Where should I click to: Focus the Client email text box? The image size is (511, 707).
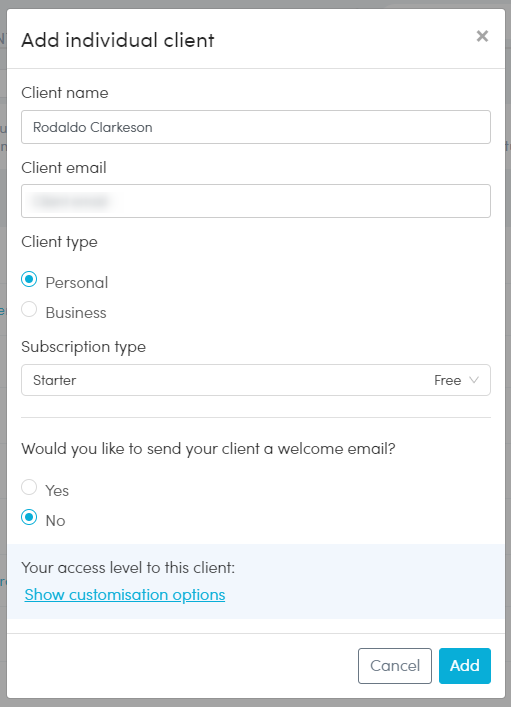(x=256, y=201)
